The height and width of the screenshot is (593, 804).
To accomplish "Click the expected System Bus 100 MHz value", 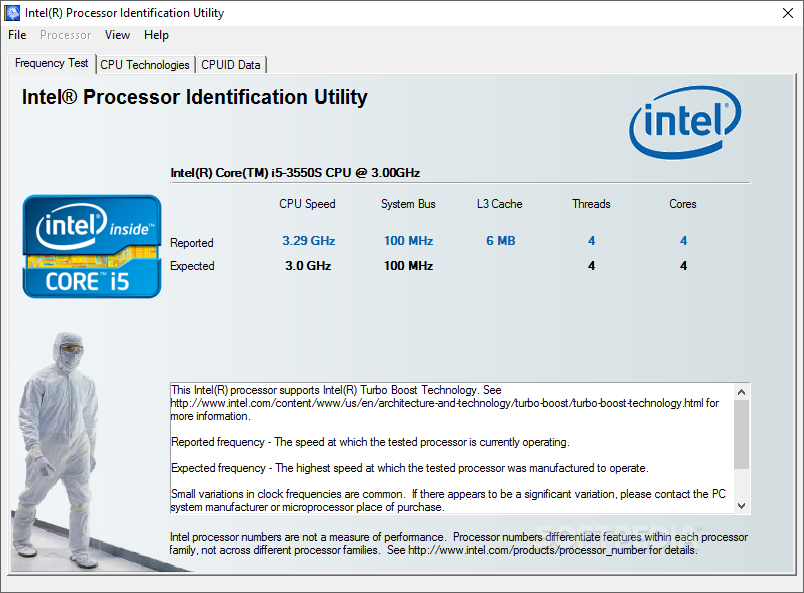I will [409, 266].
